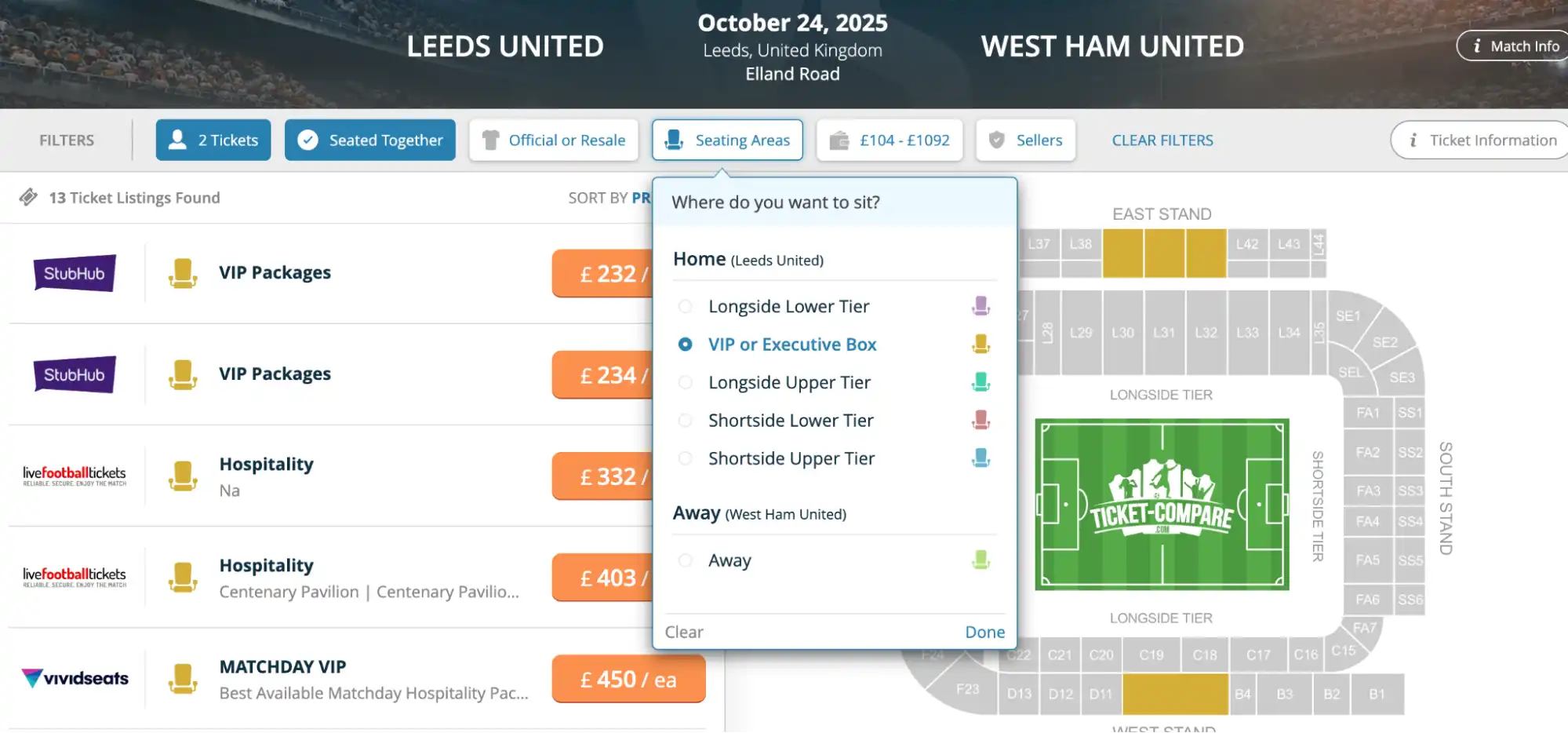The width and height of the screenshot is (1568, 733).
Task: Click the livefootballtickets logo on Hospitality listing
Action: [75, 475]
